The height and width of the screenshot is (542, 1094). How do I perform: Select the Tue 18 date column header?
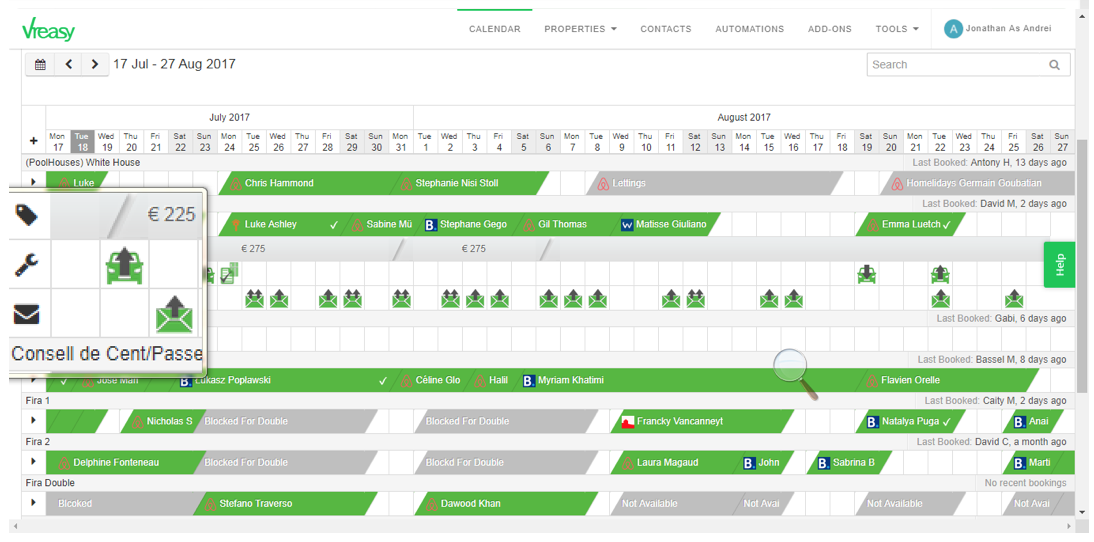click(82, 142)
